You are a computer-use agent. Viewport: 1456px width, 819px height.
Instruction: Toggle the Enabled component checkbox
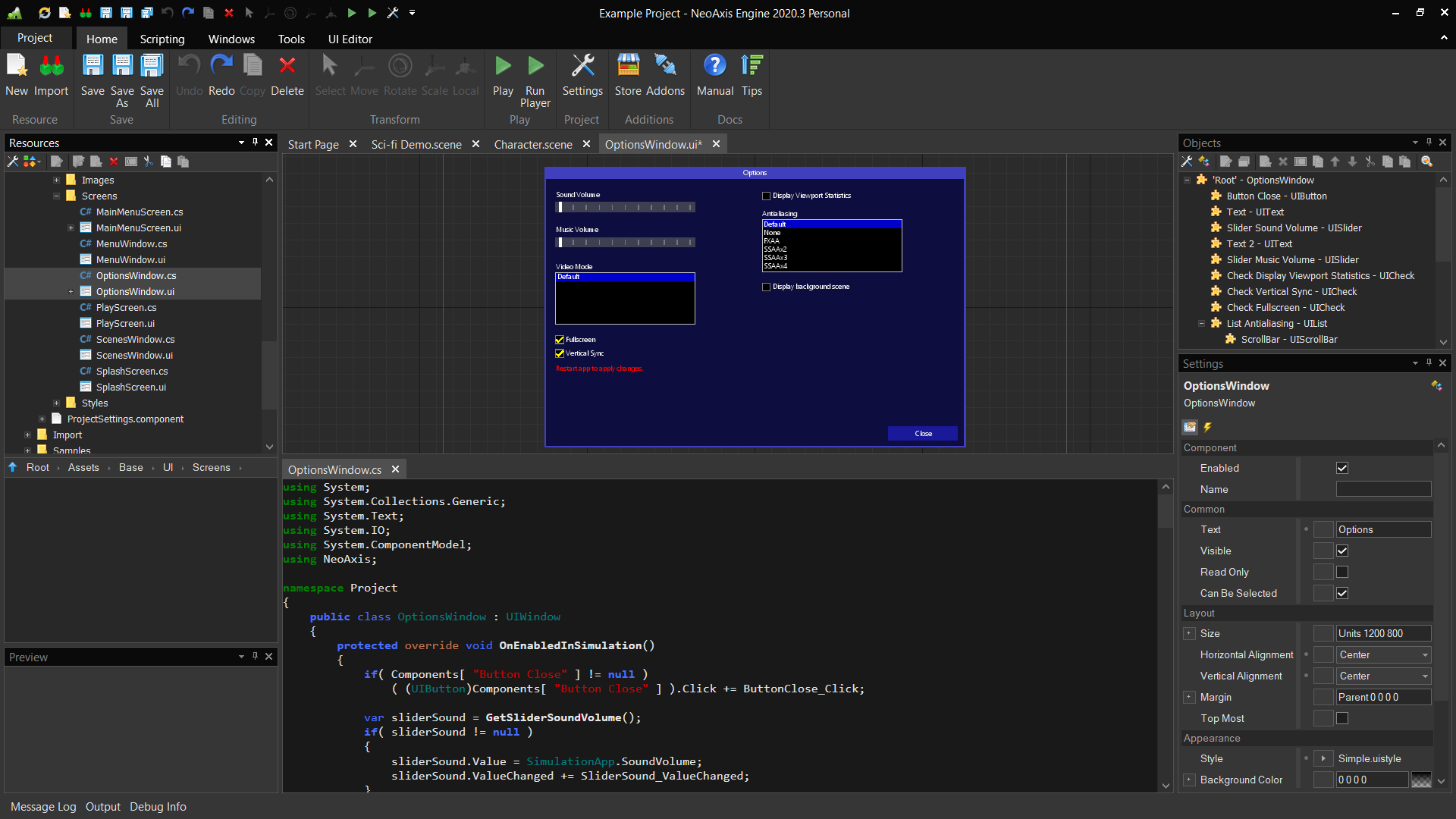pos(1342,469)
